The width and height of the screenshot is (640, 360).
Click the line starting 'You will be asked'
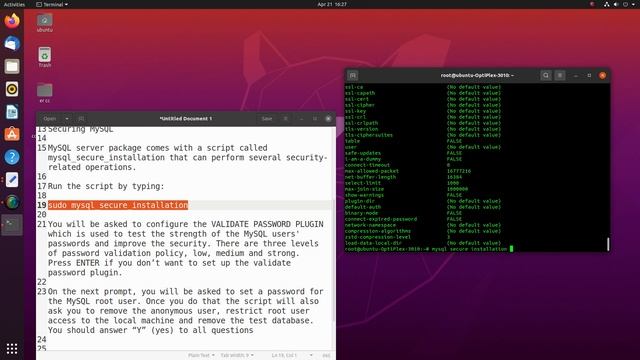[x=186, y=224]
